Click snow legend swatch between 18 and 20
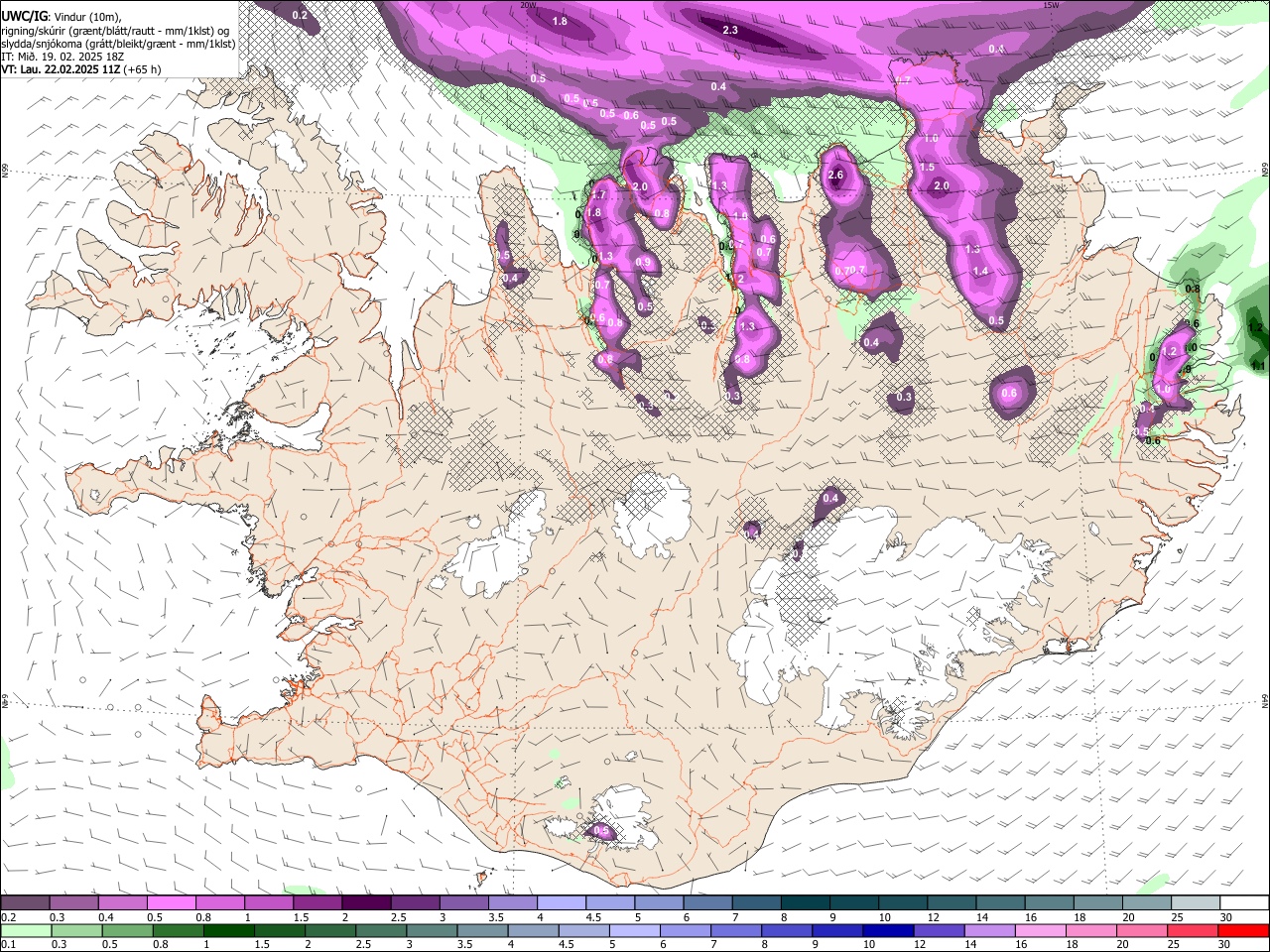1270x952 pixels. pyautogui.click(x=1097, y=903)
